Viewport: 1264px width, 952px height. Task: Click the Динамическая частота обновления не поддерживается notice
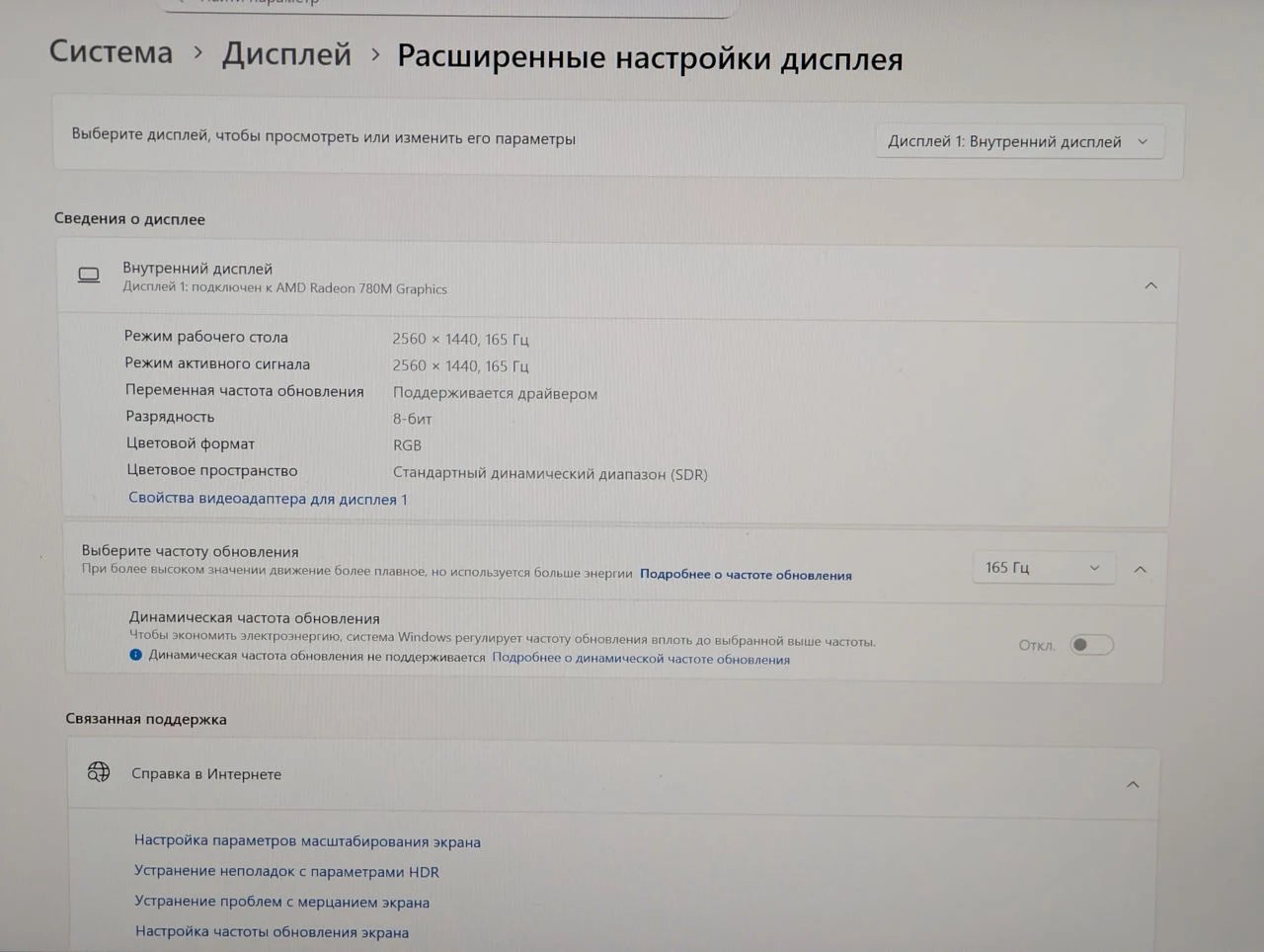click(x=317, y=656)
